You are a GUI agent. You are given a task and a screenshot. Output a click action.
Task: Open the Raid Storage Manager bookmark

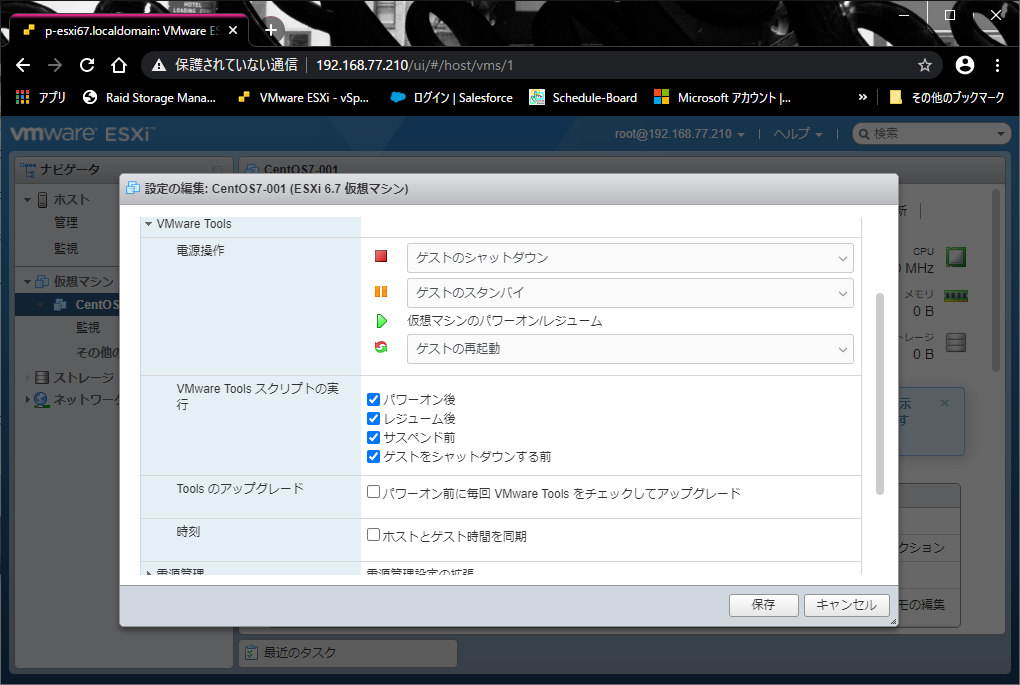point(150,98)
